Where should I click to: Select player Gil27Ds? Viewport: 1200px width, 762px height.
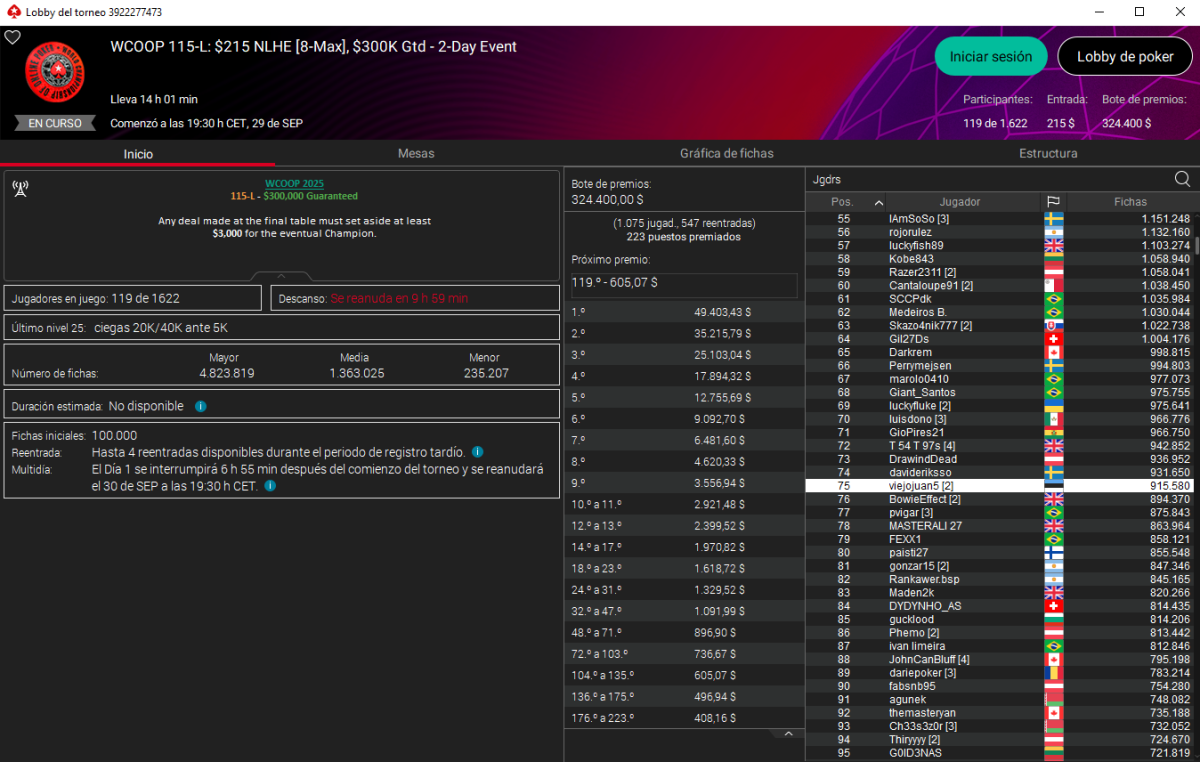tap(999, 339)
